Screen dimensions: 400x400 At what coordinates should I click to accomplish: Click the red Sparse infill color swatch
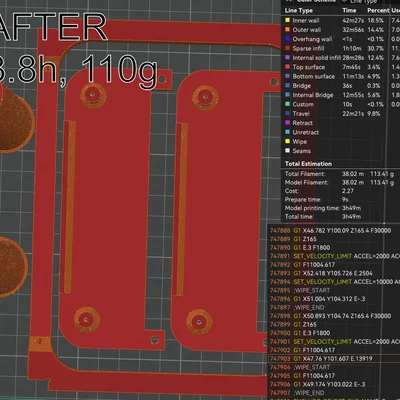(x=287, y=48)
